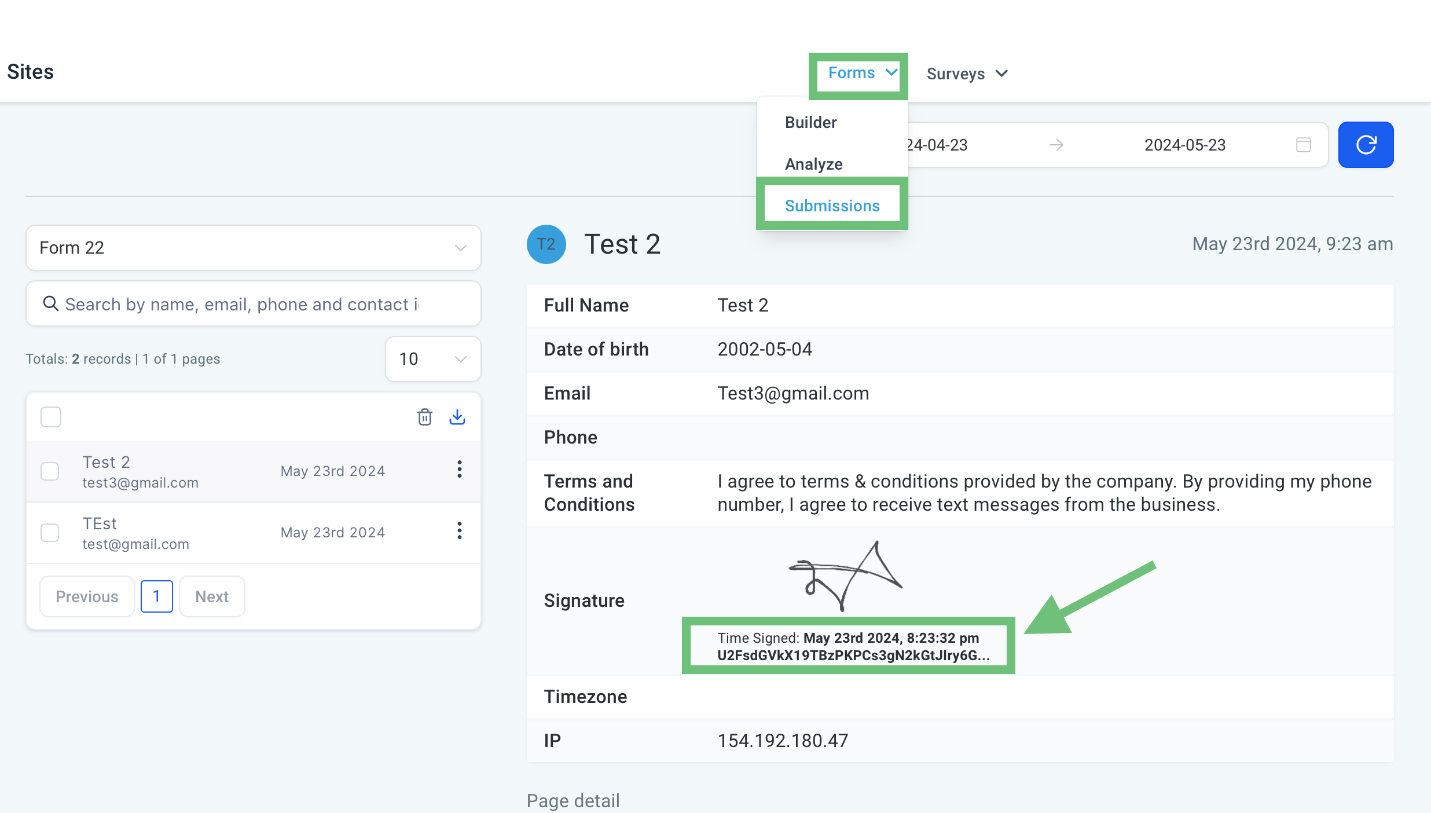Image resolution: width=1431 pixels, height=813 pixels.
Task: Click the Time Signed timestamp text
Action: tap(848, 638)
